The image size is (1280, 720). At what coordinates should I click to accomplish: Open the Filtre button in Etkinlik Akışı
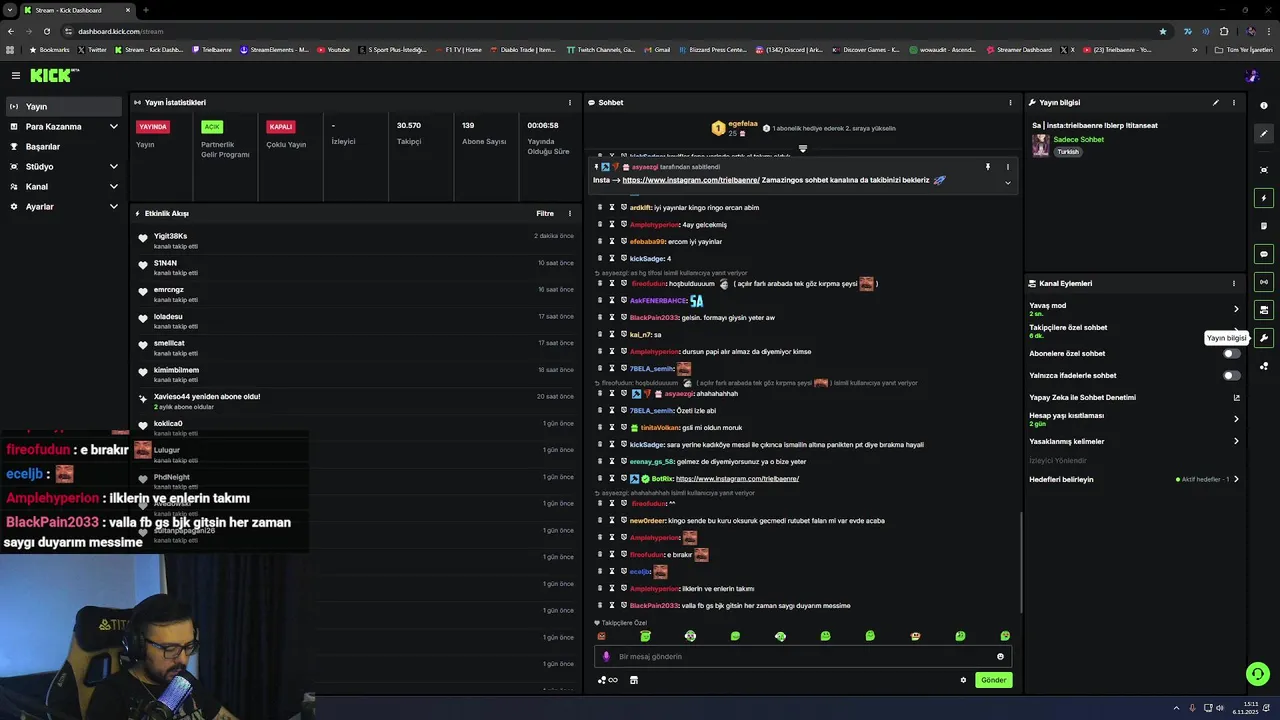pyautogui.click(x=545, y=213)
